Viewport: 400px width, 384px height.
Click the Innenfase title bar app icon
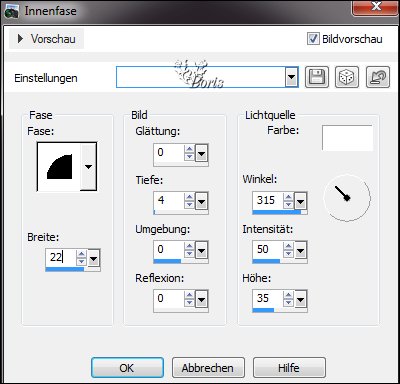pos(11,12)
